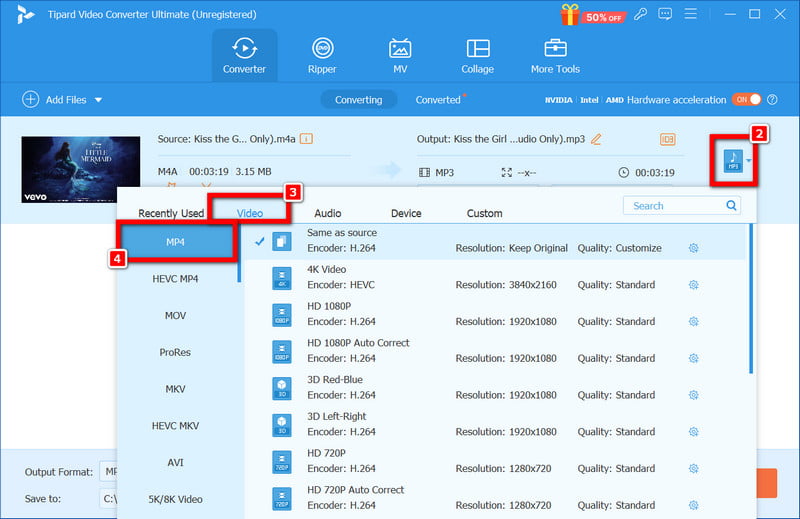The height and width of the screenshot is (519, 800).
Task: Choose the 3D Left-Right preset
Action: 496,424
